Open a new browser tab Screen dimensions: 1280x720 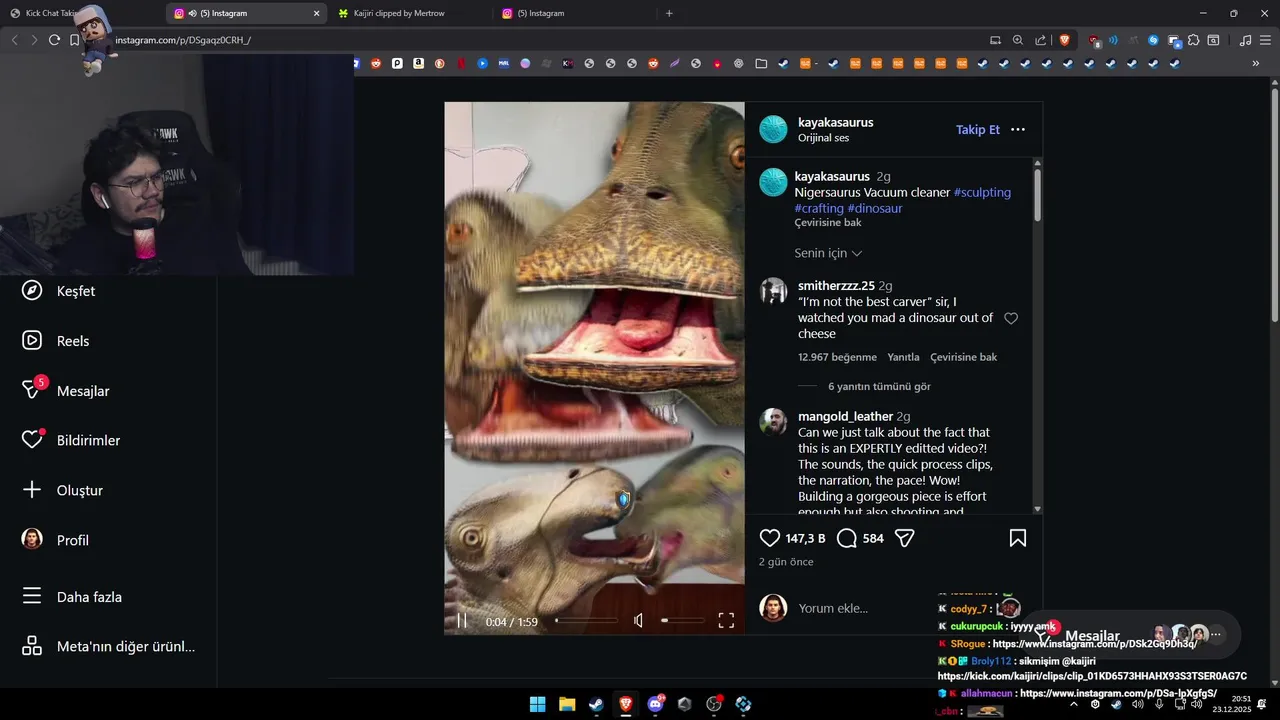669,13
